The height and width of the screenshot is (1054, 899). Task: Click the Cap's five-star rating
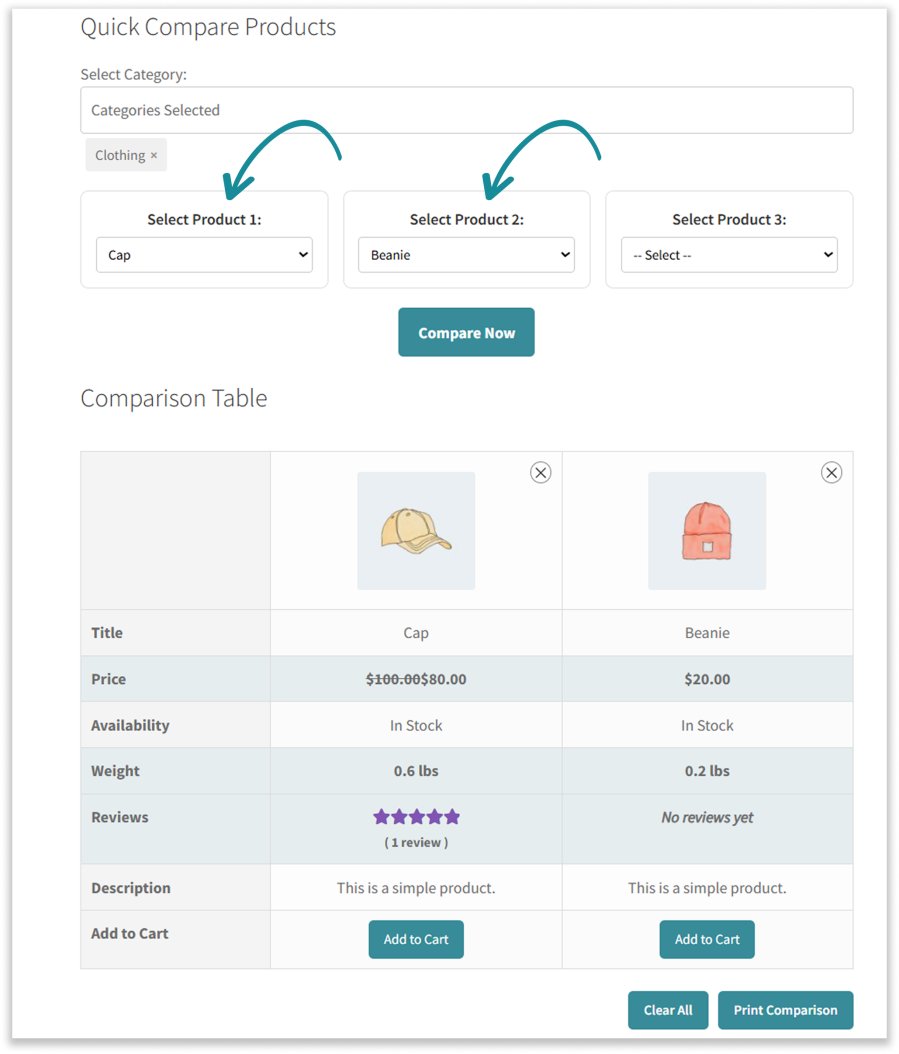click(416, 817)
